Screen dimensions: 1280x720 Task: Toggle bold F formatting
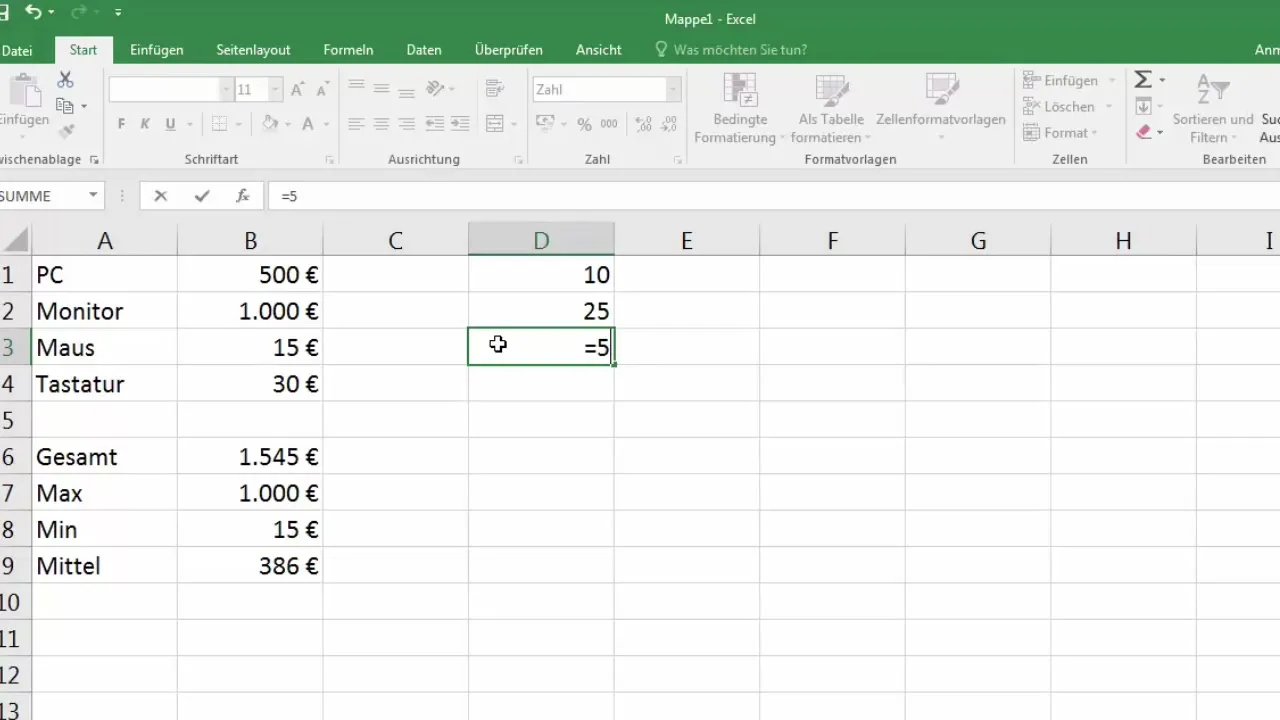pyautogui.click(x=121, y=124)
